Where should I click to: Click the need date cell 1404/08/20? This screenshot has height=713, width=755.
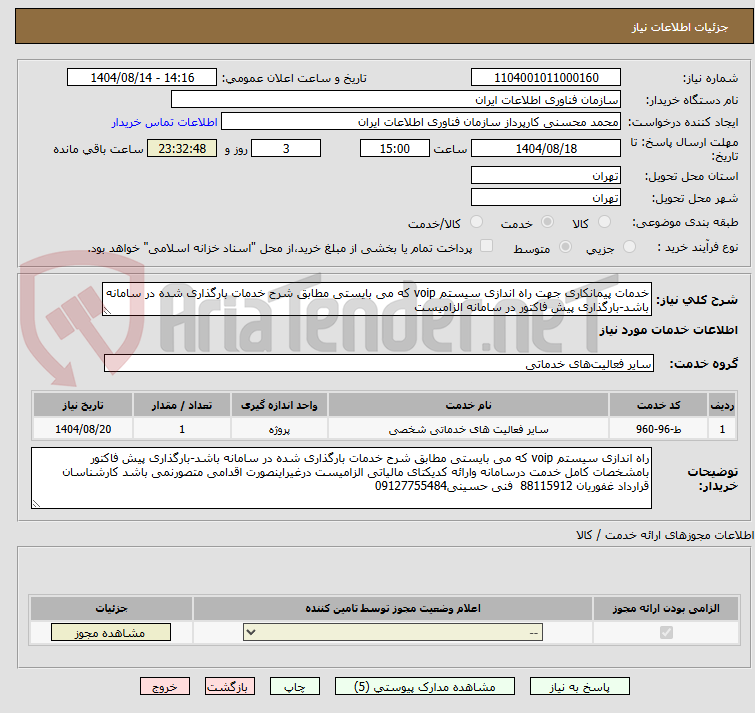click(x=83, y=429)
